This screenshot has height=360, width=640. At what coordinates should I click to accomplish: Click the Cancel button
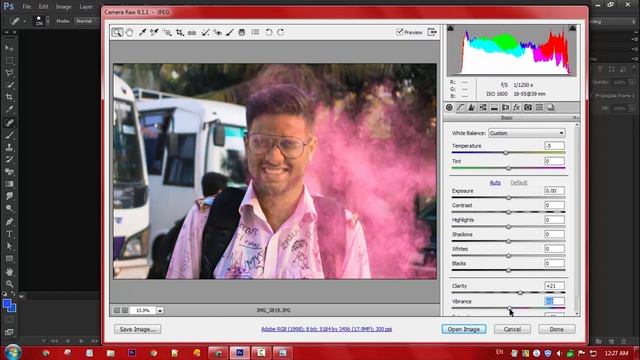point(512,329)
